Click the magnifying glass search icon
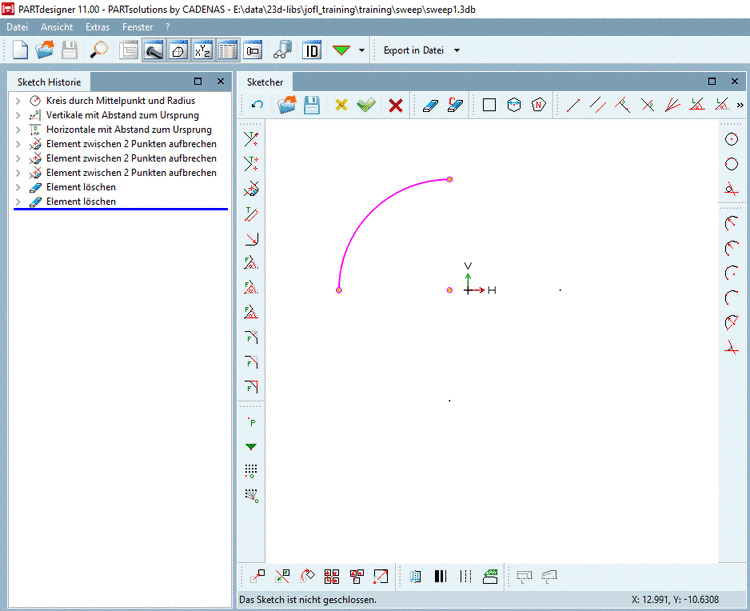Screen dimensions: 750x611 click(x=99, y=50)
